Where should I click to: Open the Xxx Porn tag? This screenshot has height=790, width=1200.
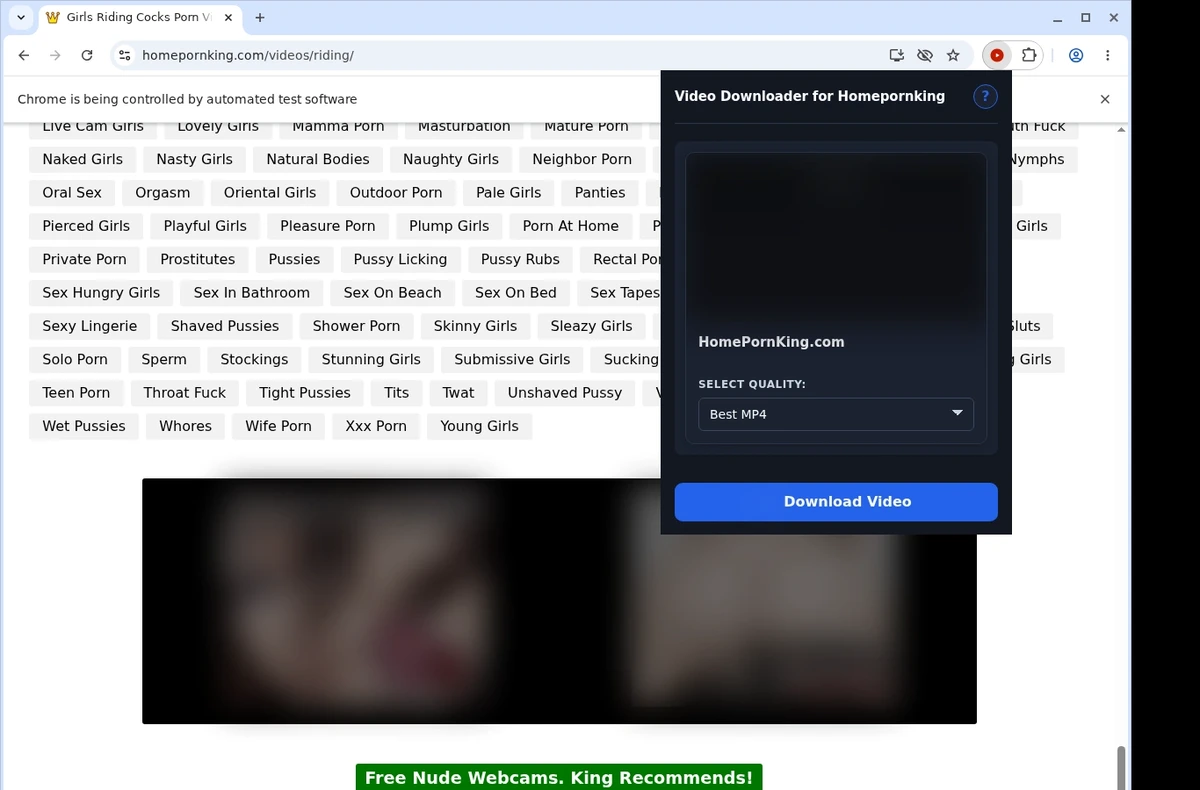coord(376,426)
